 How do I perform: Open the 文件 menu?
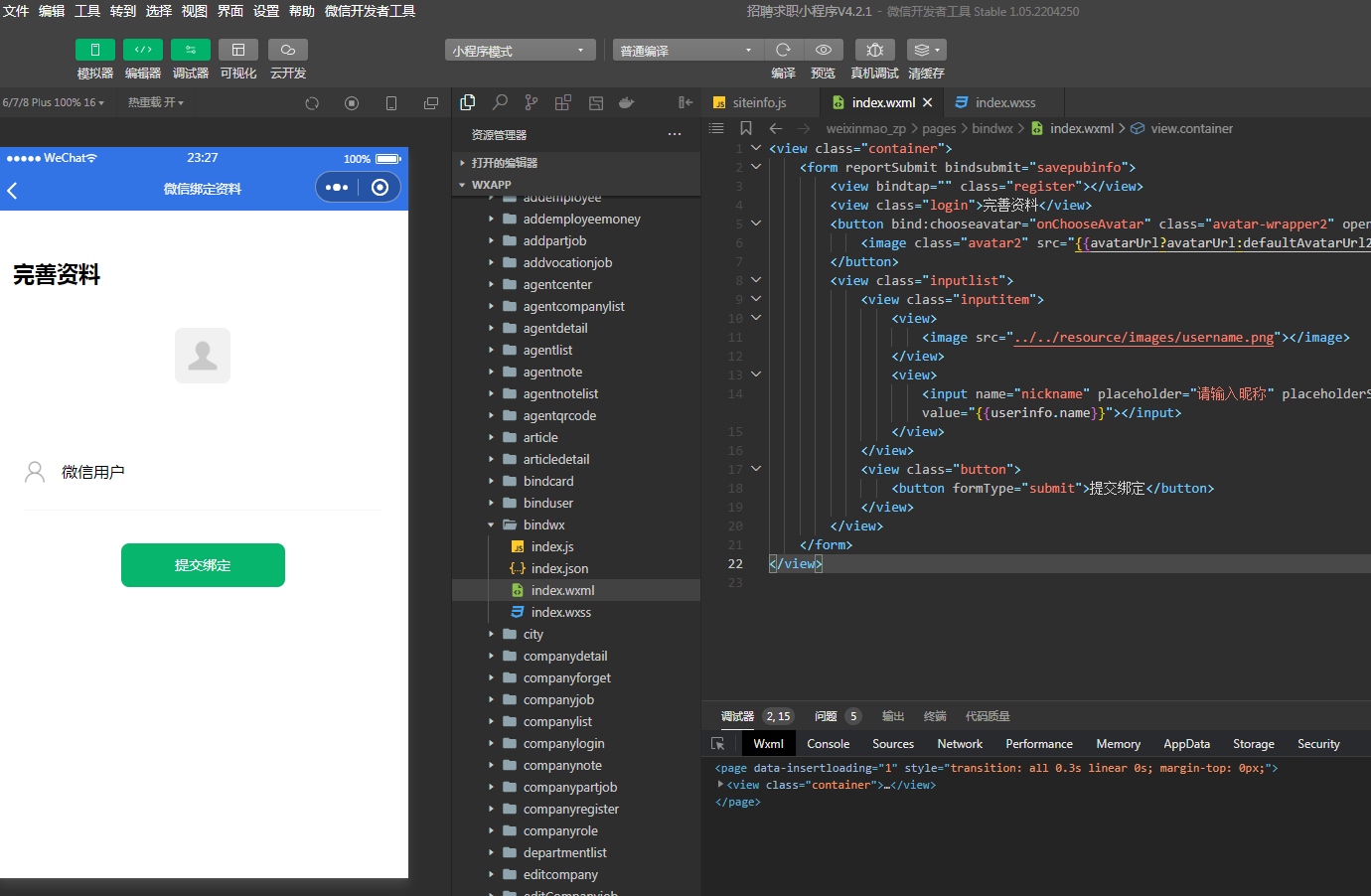tap(16, 11)
